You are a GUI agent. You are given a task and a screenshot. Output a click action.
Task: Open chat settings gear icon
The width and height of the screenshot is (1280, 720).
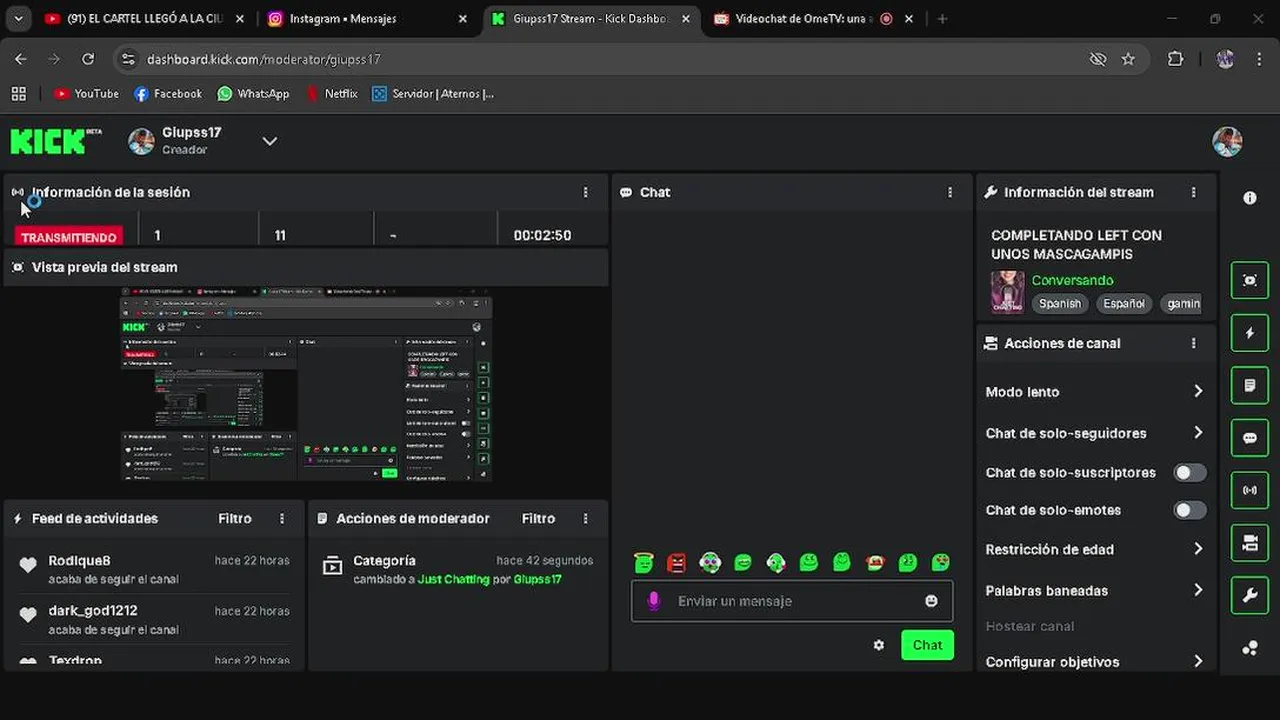point(878,645)
